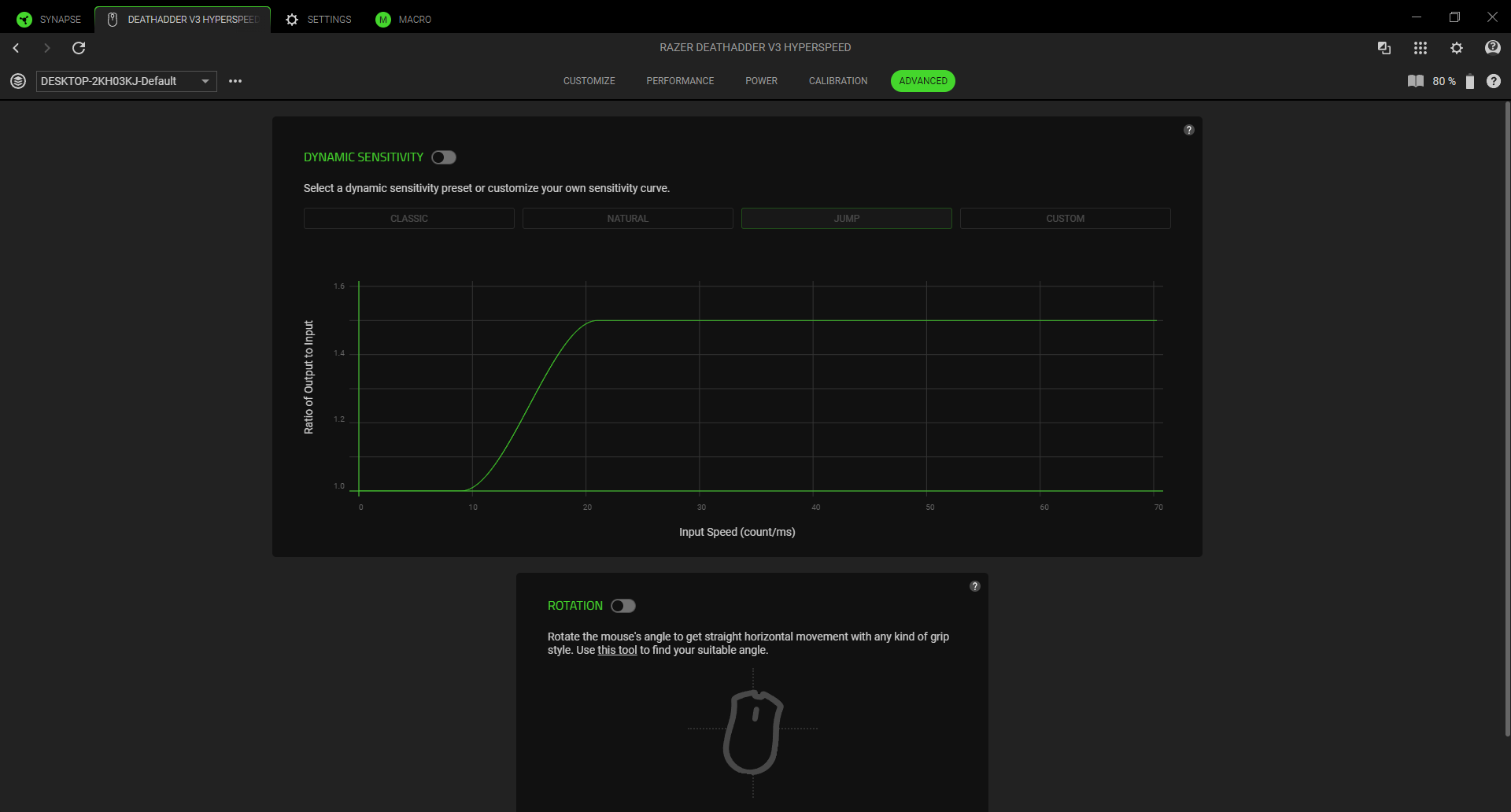Select the Custom sensitivity preset

[1065, 218]
